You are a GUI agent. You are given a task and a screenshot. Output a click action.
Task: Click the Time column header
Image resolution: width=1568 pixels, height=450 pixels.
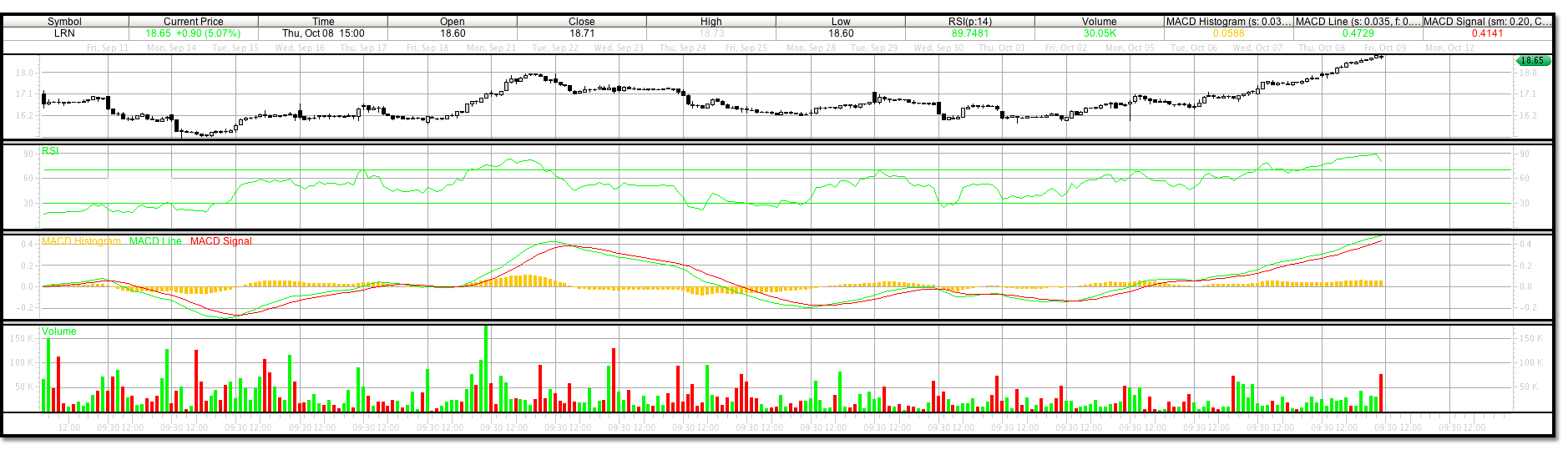click(x=323, y=22)
